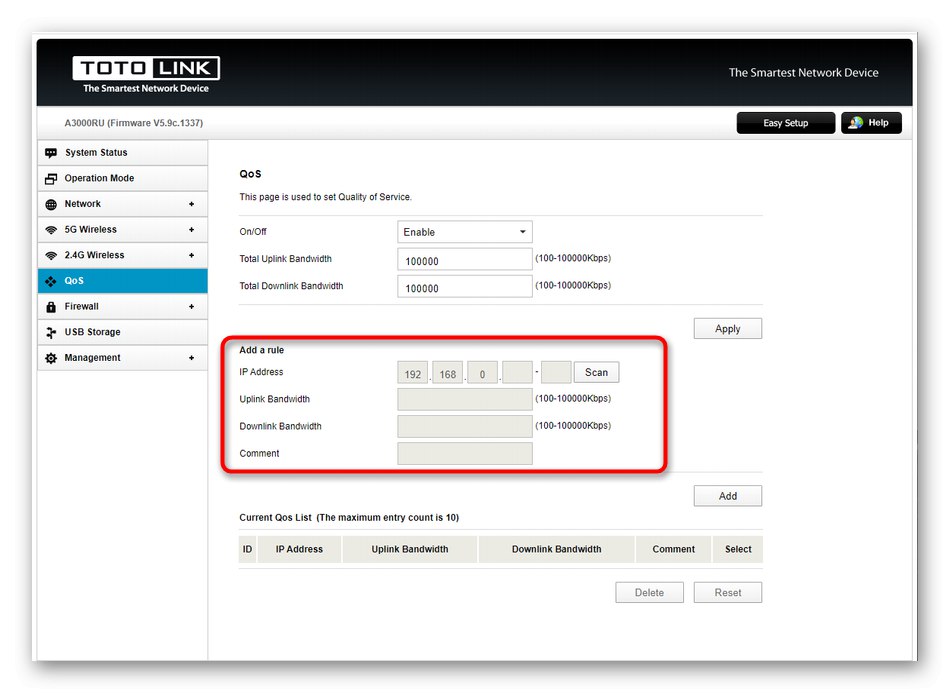Image resolution: width=950 pixels, height=693 pixels.
Task: Click the QoS page heading
Action: (x=250, y=174)
